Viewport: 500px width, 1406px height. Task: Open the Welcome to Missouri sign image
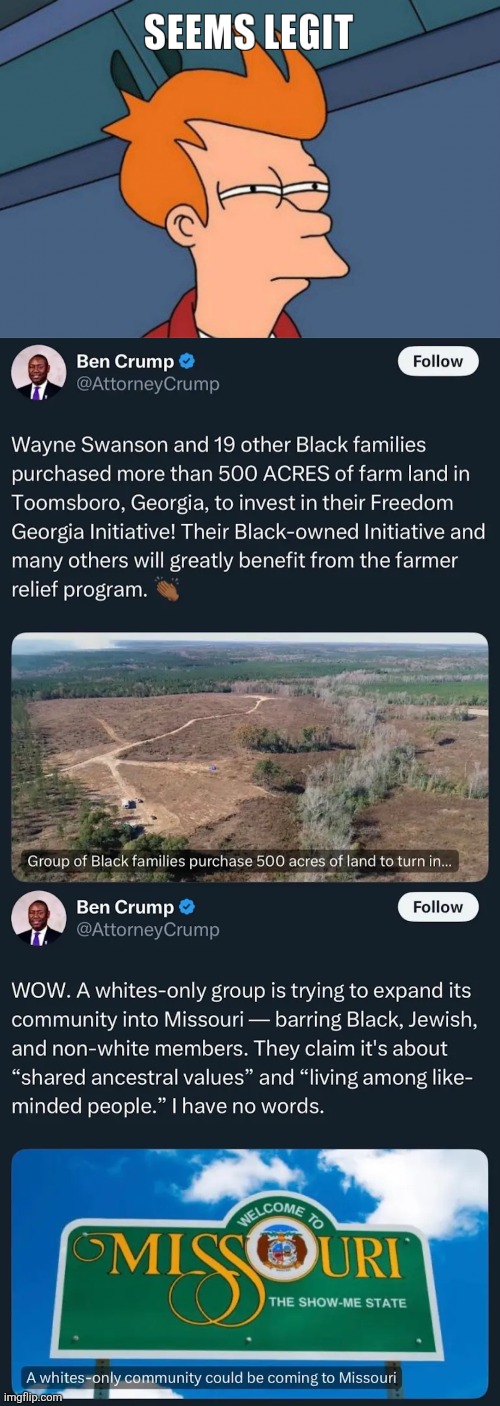(250, 1273)
